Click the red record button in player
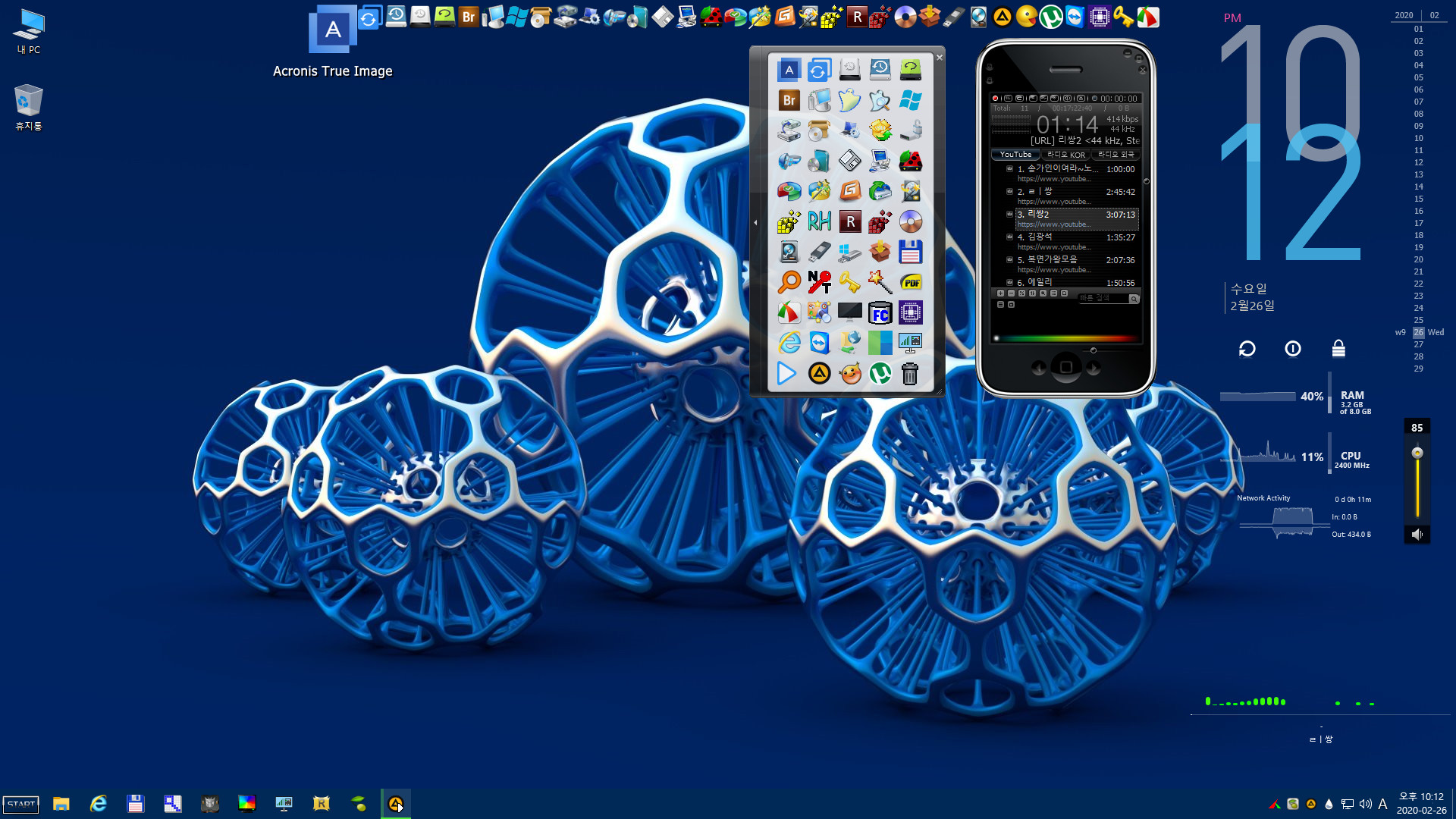 tap(995, 99)
